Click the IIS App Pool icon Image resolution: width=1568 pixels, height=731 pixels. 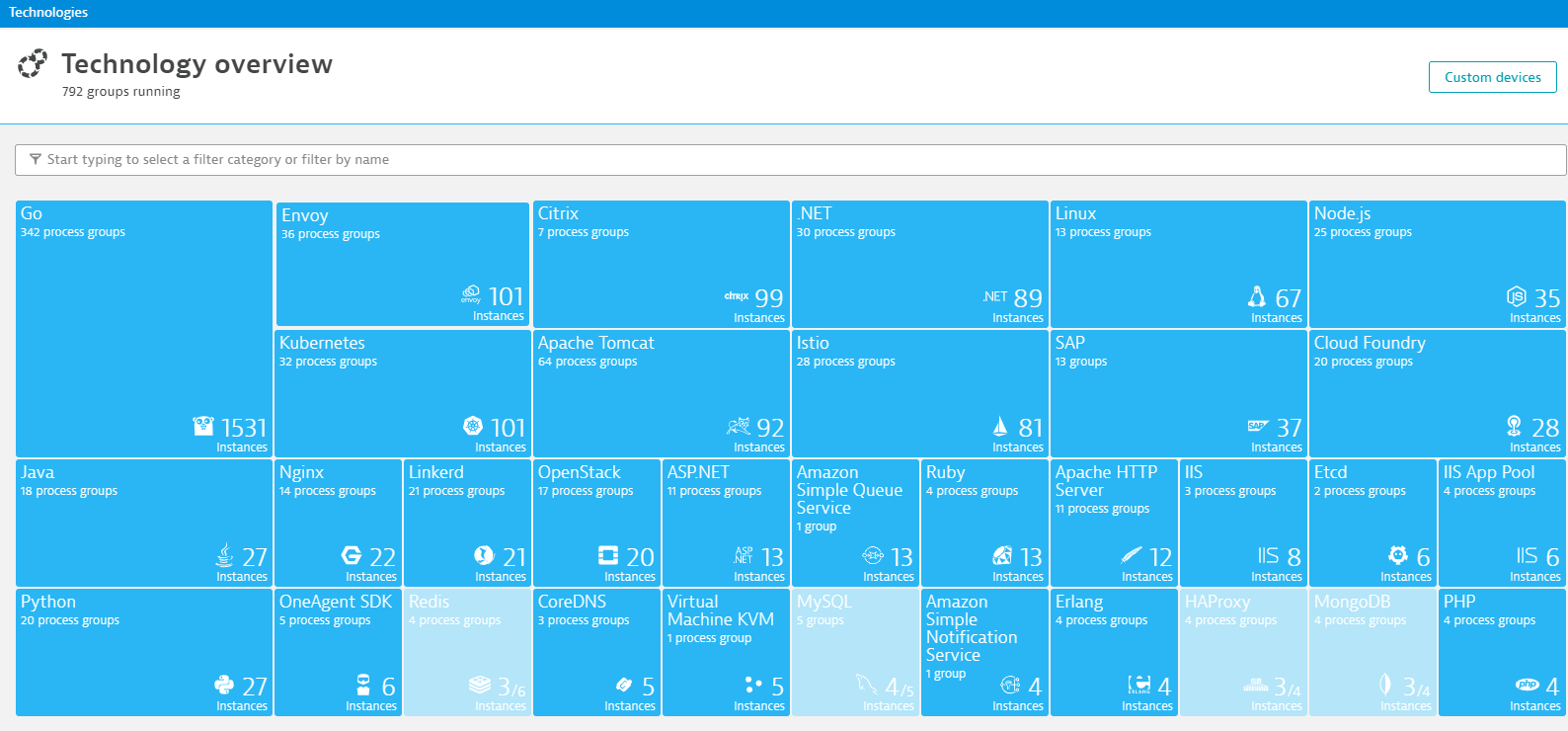[1527, 555]
